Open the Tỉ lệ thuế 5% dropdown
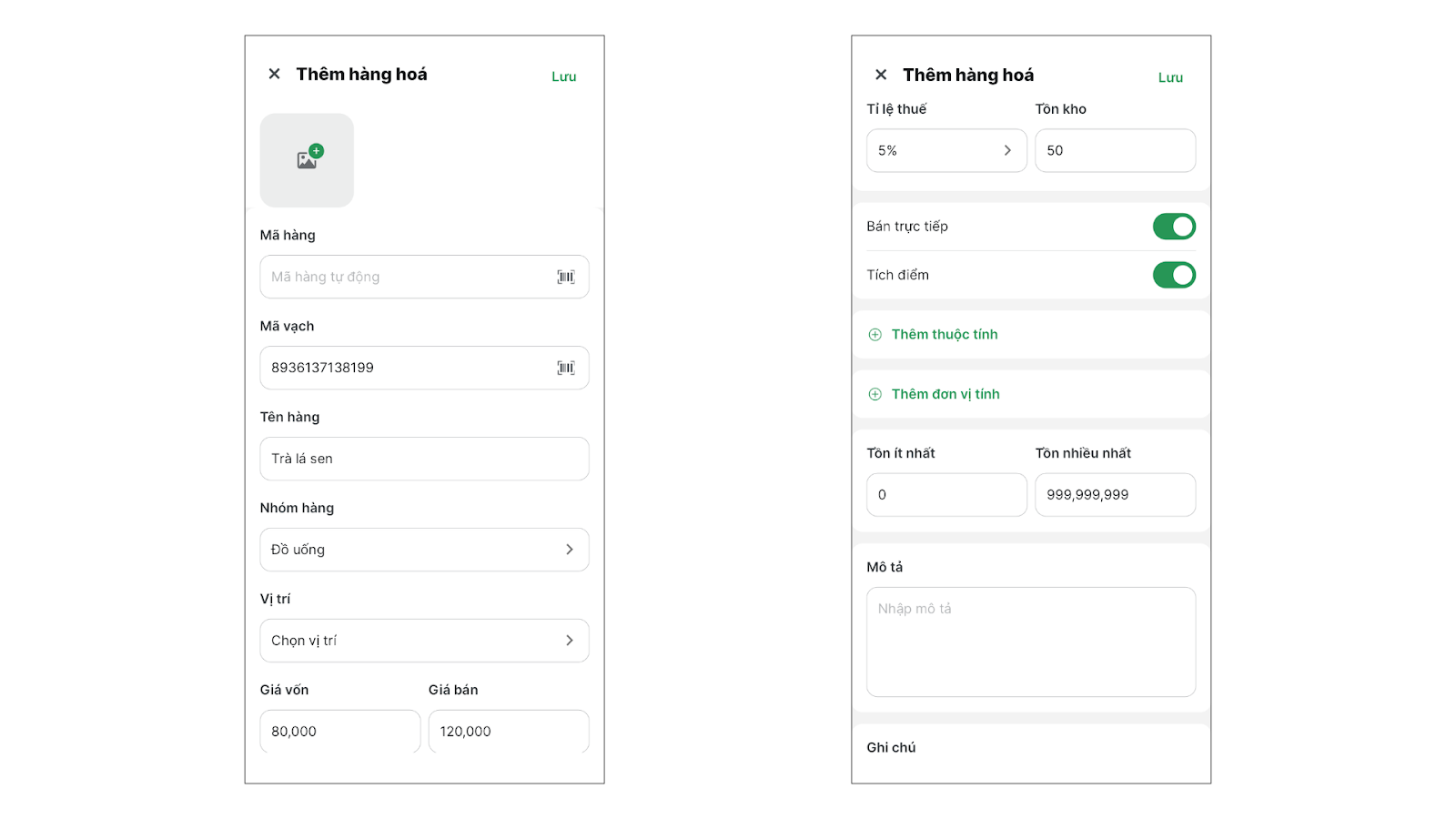Screen dimensions: 1456x819 (946, 150)
